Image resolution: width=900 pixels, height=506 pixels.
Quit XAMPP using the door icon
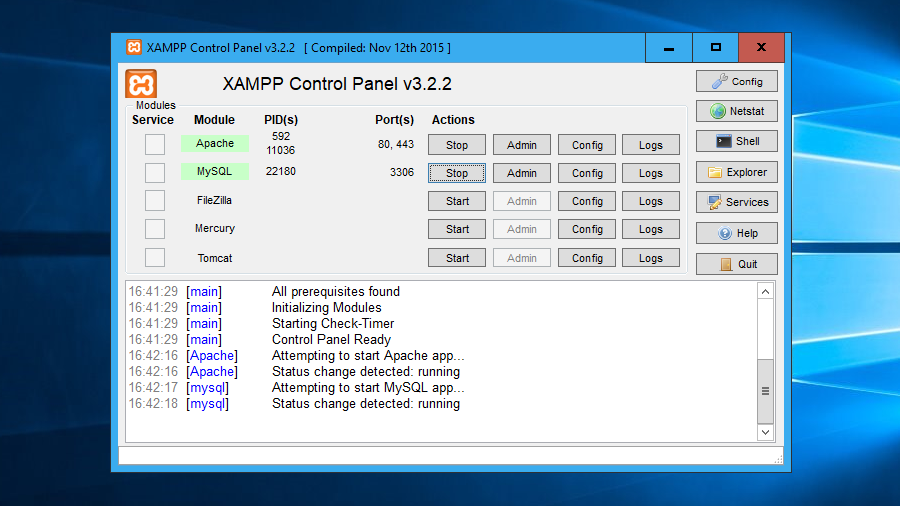(x=736, y=264)
